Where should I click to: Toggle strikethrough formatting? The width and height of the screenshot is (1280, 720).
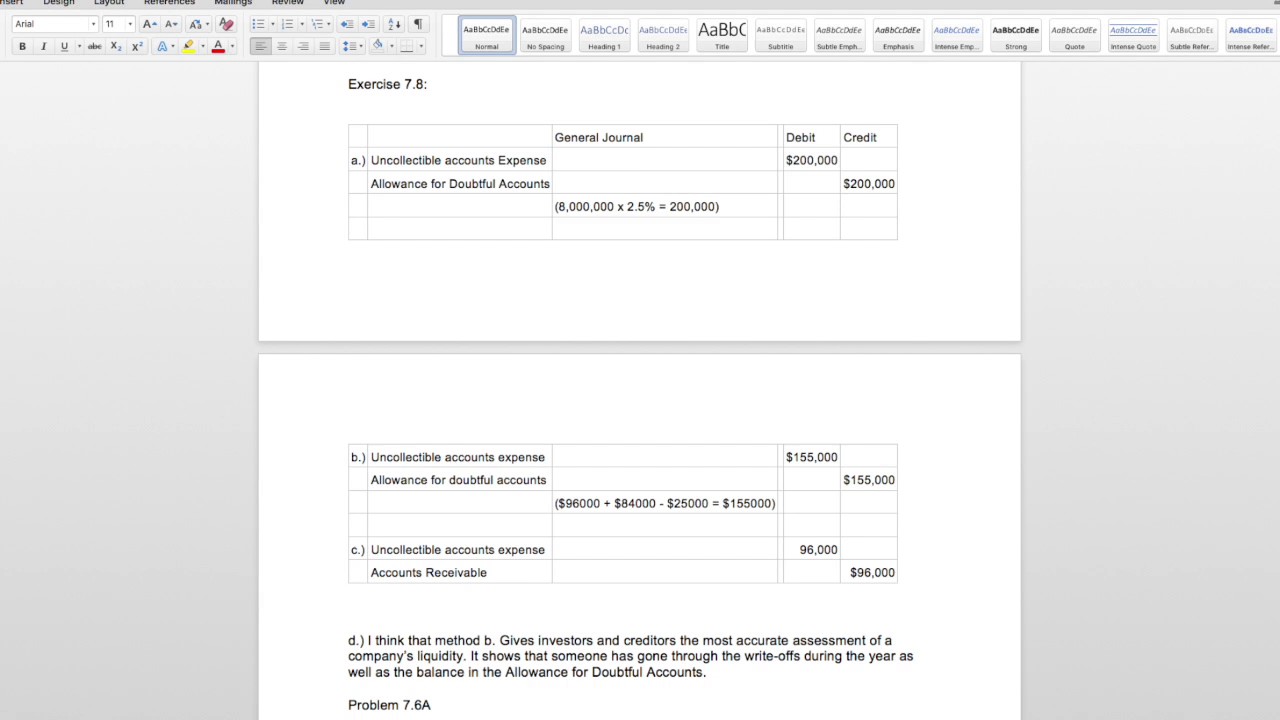[95, 46]
